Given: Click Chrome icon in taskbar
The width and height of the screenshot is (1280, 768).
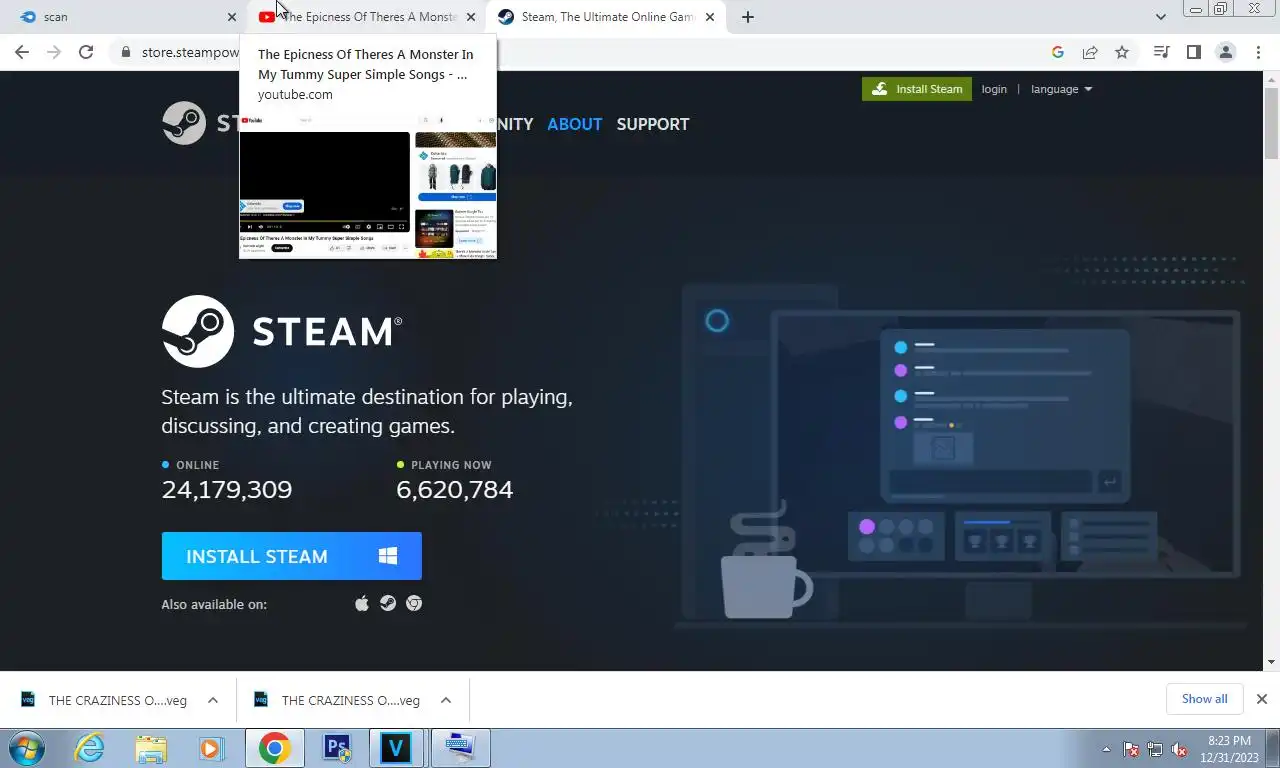Looking at the screenshot, I should pos(274,748).
